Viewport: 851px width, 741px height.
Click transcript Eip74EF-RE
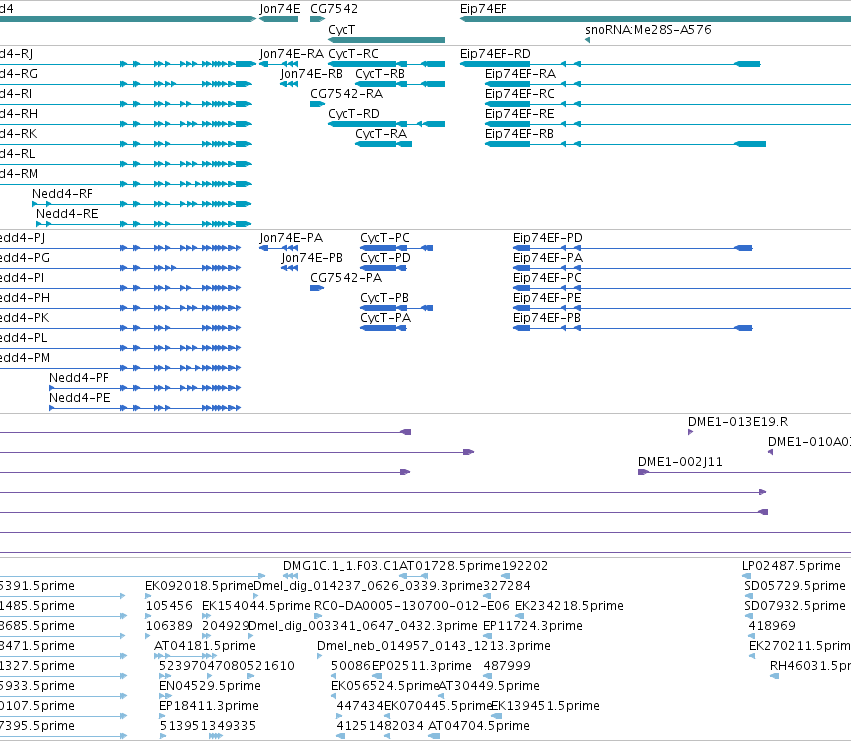(x=519, y=114)
